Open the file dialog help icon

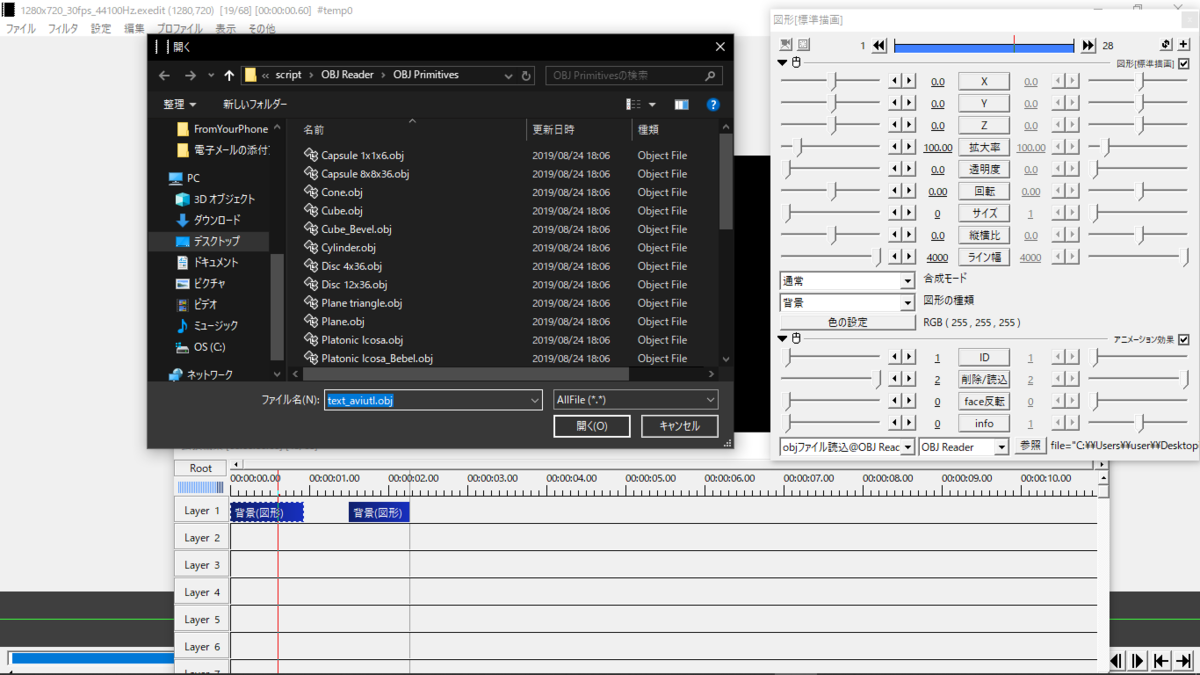tap(713, 104)
